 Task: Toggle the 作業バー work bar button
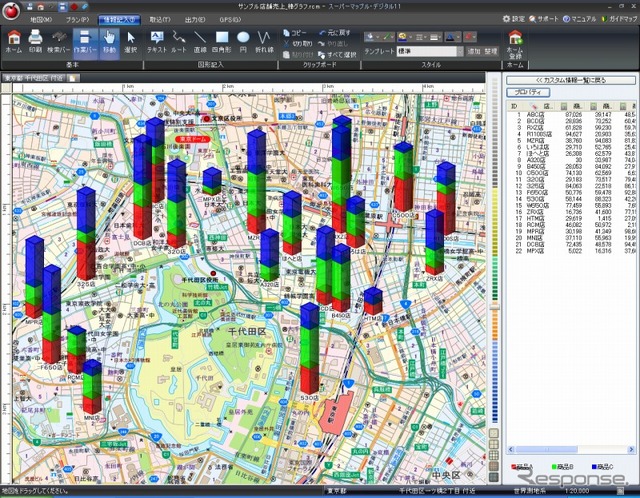pos(85,42)
